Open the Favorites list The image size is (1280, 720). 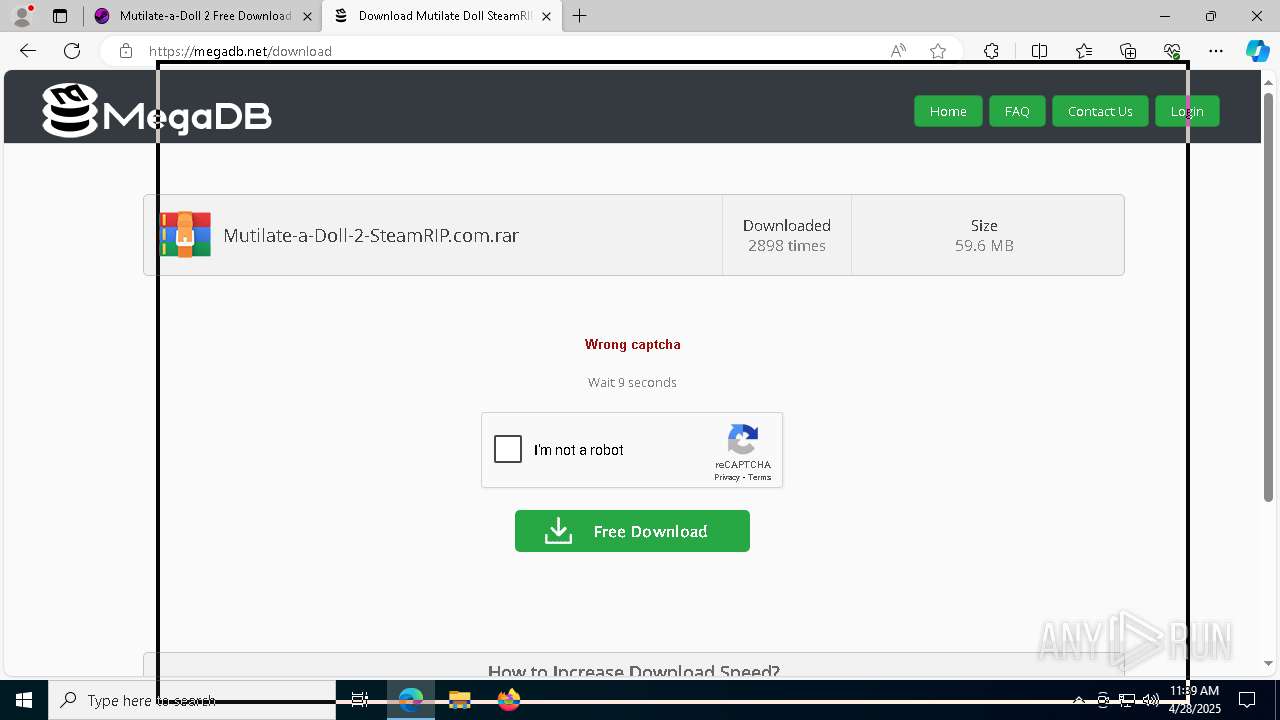click(x=1084, y=51)
